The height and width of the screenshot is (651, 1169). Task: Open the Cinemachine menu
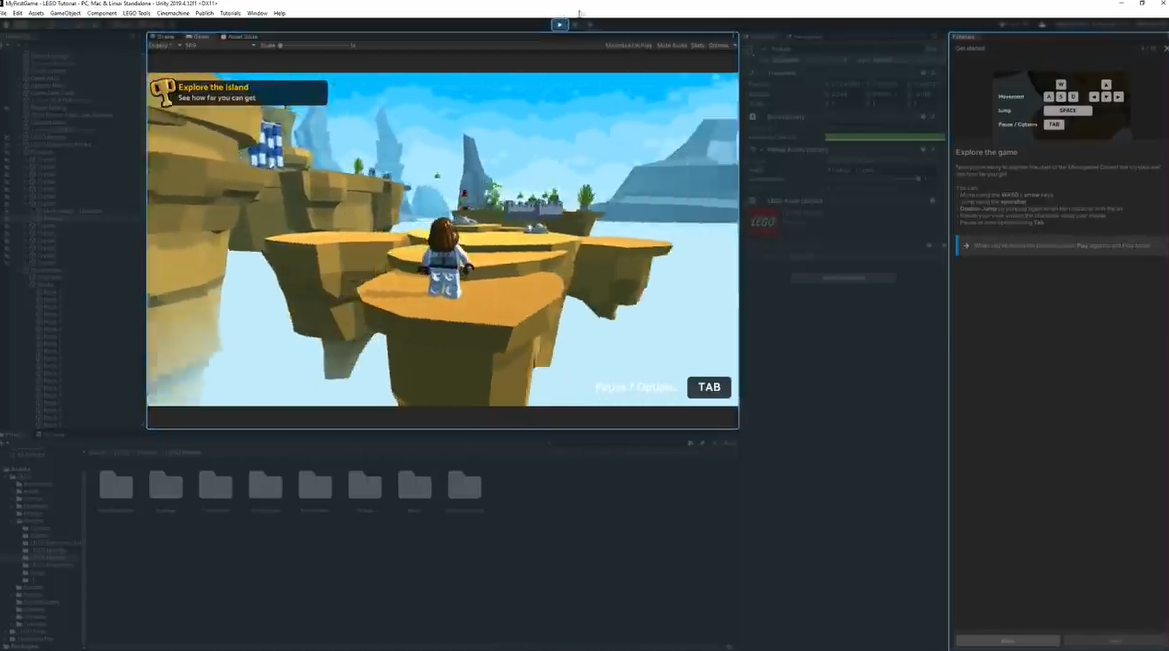point(173,13)
